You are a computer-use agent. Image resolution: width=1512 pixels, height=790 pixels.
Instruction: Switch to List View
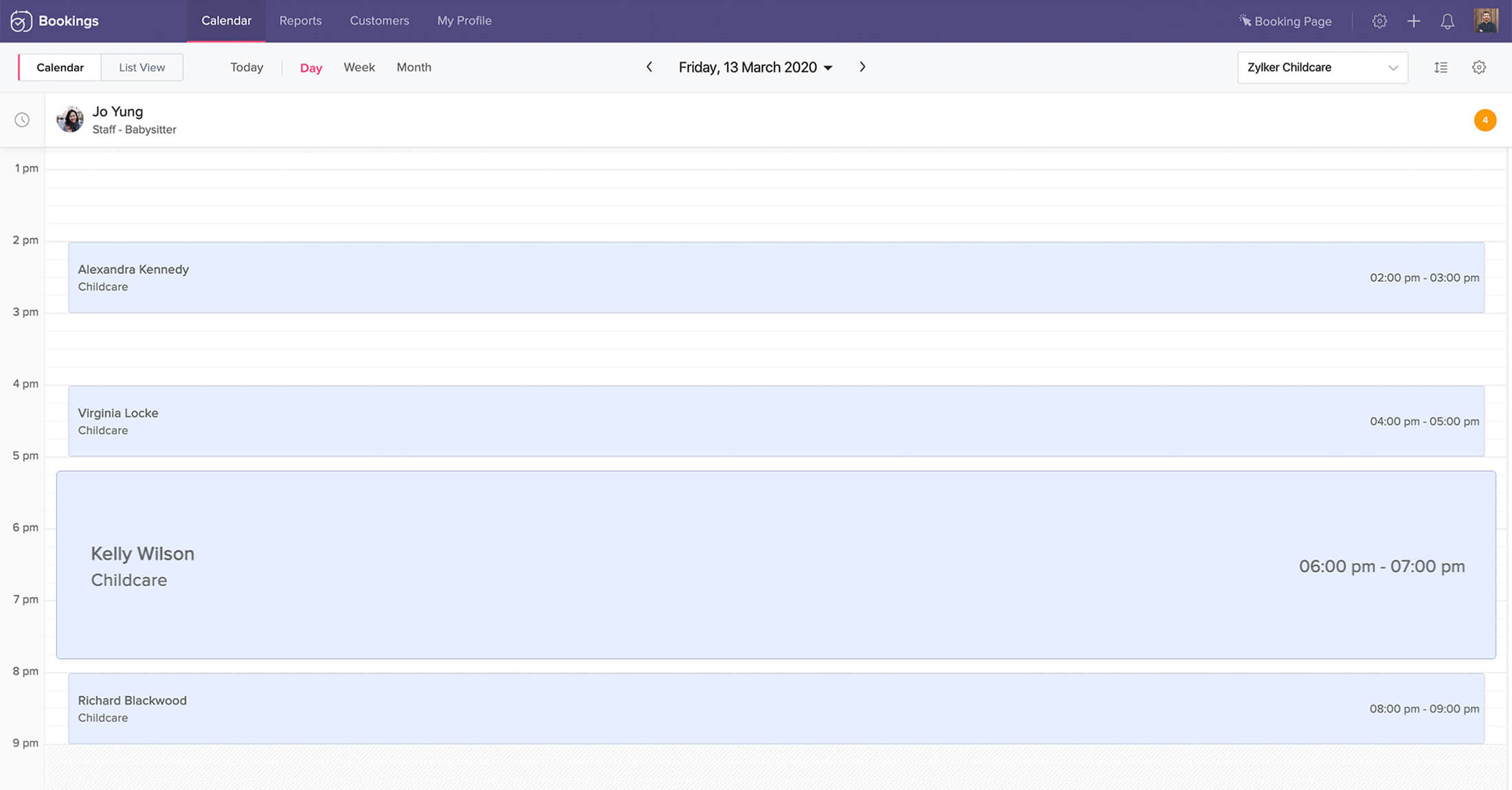142,67
